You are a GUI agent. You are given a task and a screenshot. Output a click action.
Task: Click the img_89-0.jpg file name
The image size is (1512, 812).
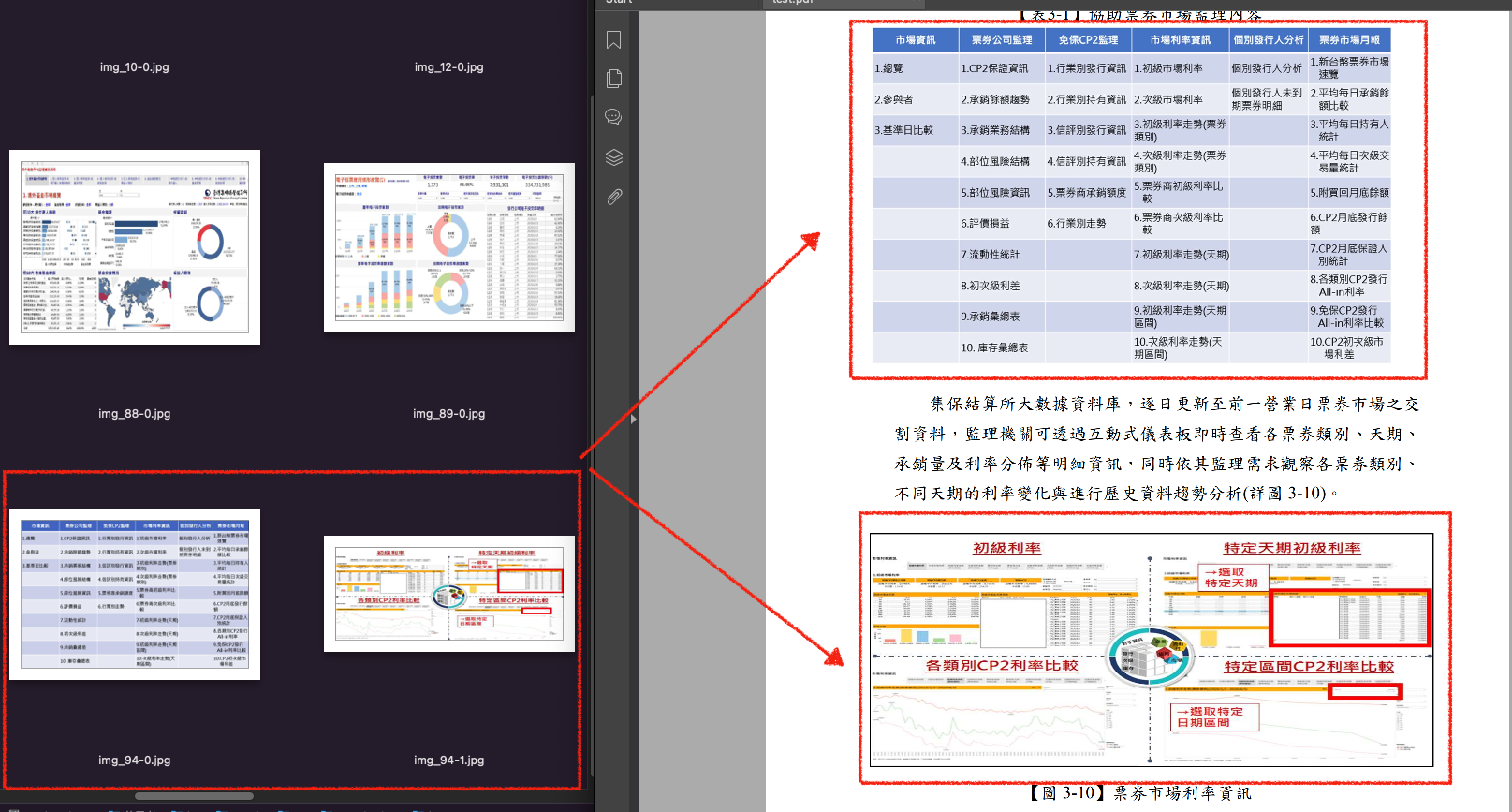(x=449, y=414)
